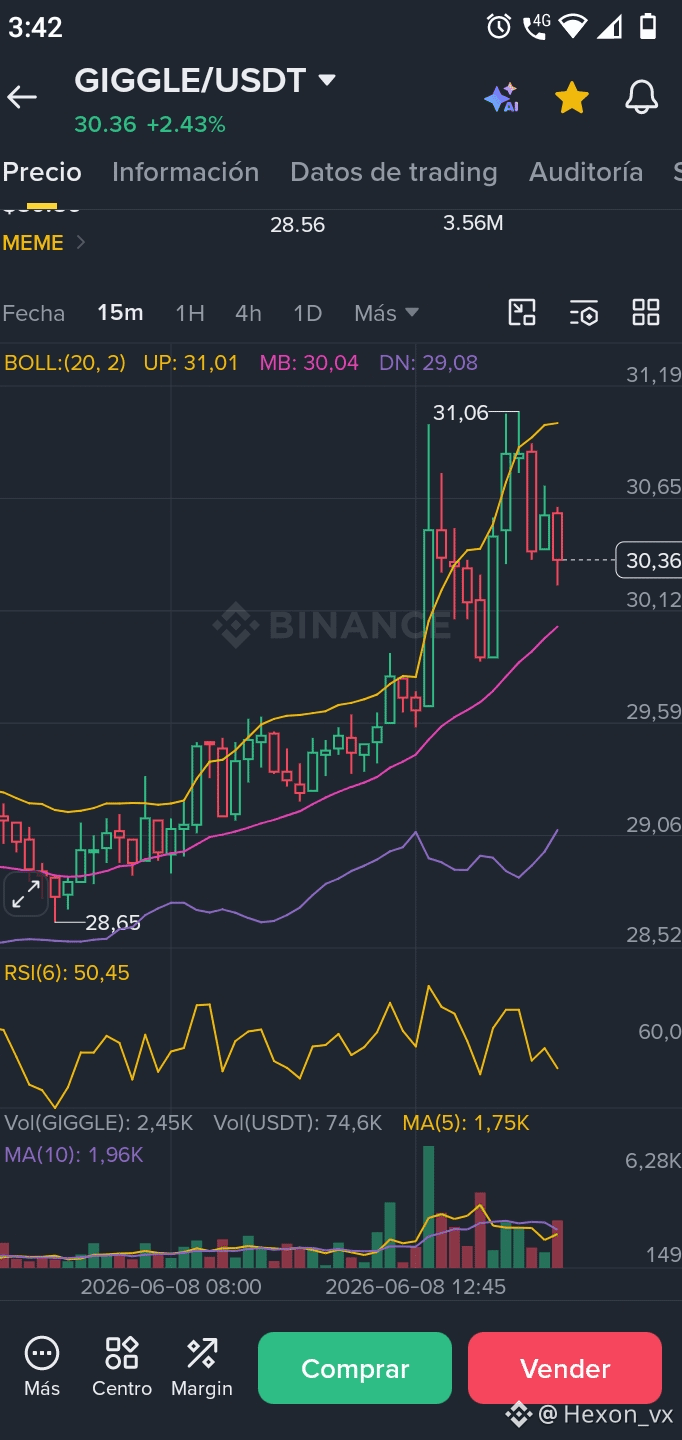Switch to the Información tab

185,172
